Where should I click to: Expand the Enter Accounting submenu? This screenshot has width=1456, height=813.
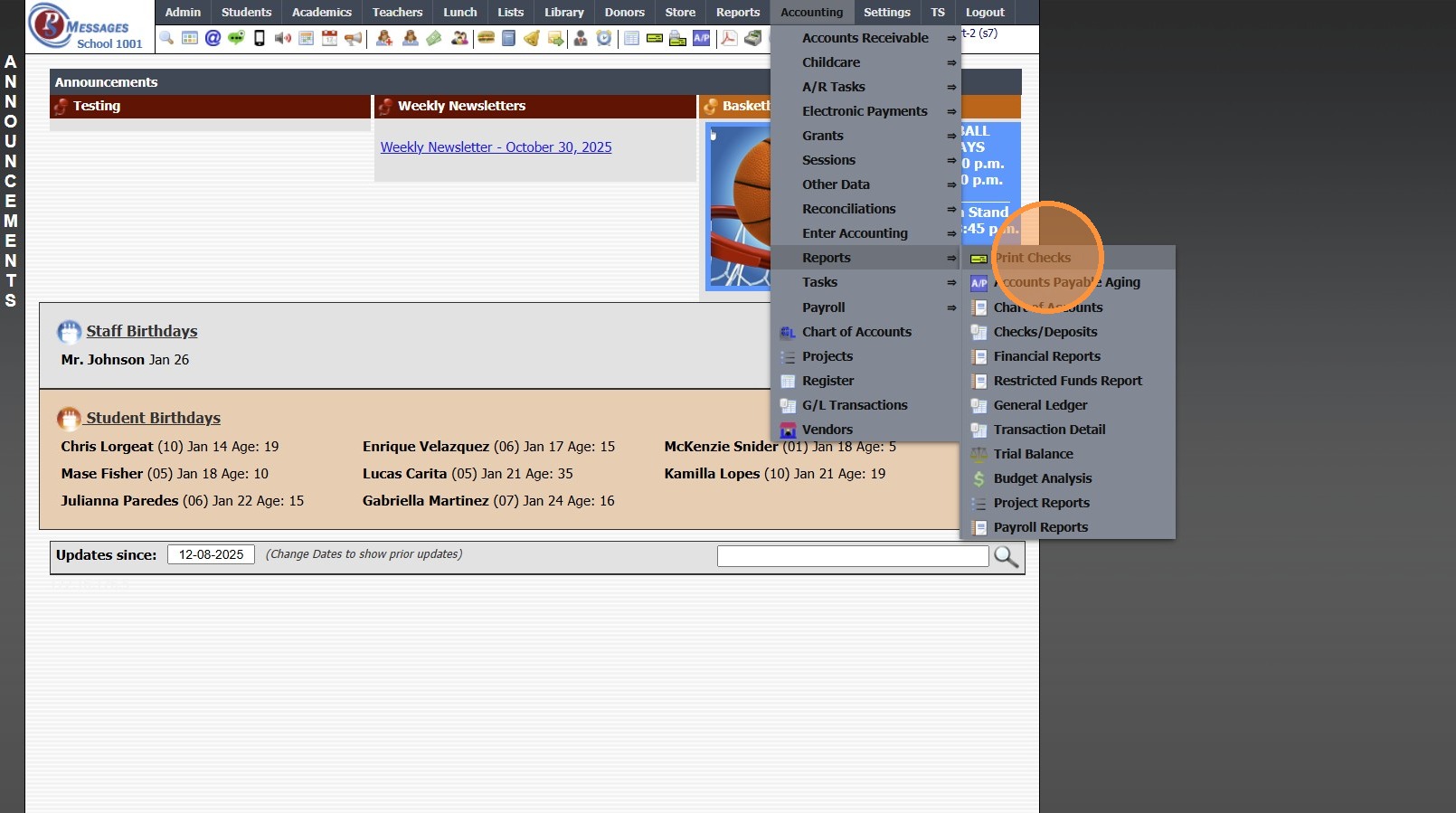865,233
